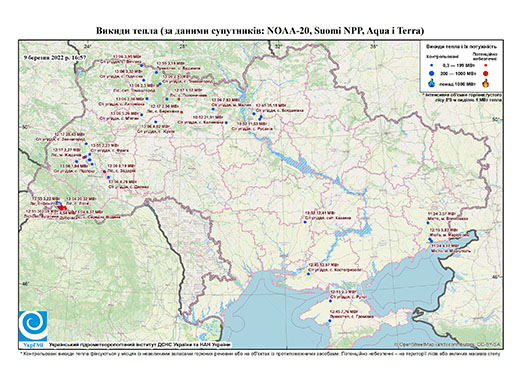Select the blue flame icon in the legend
The image size is (520, 368).
pos(432,83)
